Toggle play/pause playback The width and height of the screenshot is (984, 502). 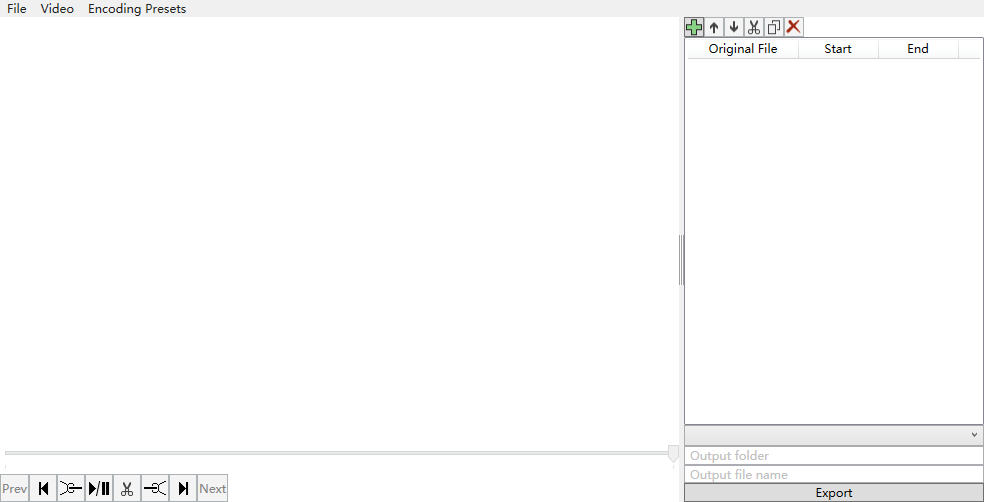coord(99,488)
